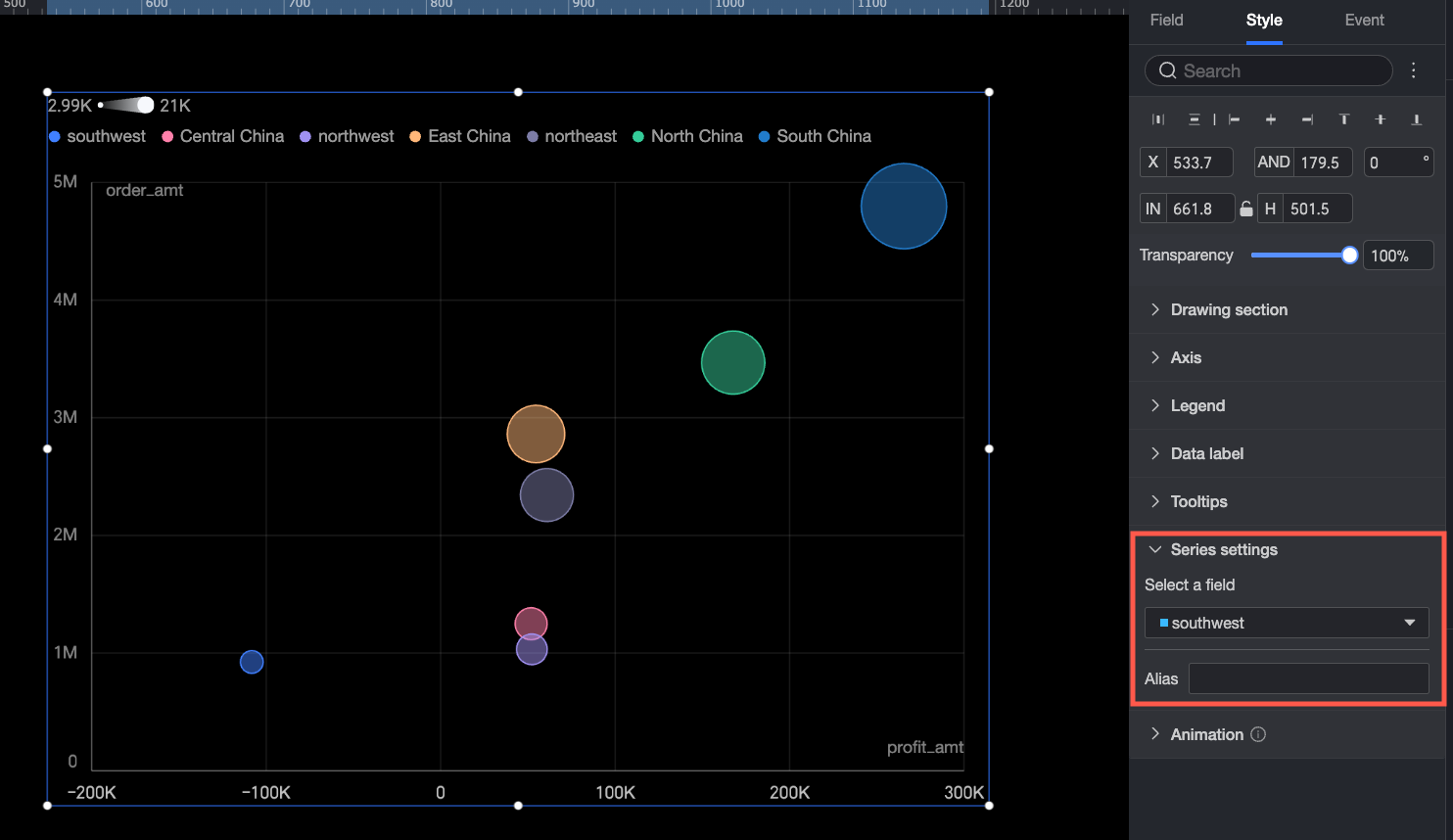
Task: Toggle the North China legend item
Action: (x=687, y=136)
